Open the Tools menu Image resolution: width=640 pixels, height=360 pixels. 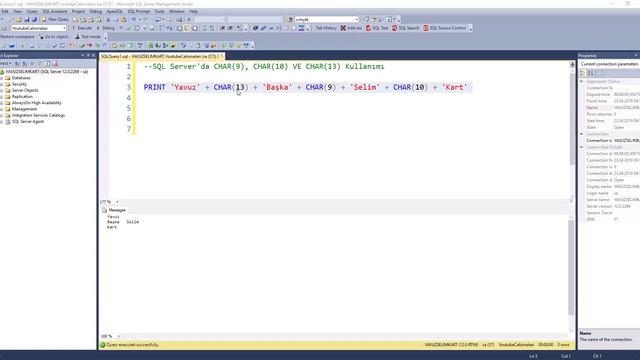[x=159, y=11]
